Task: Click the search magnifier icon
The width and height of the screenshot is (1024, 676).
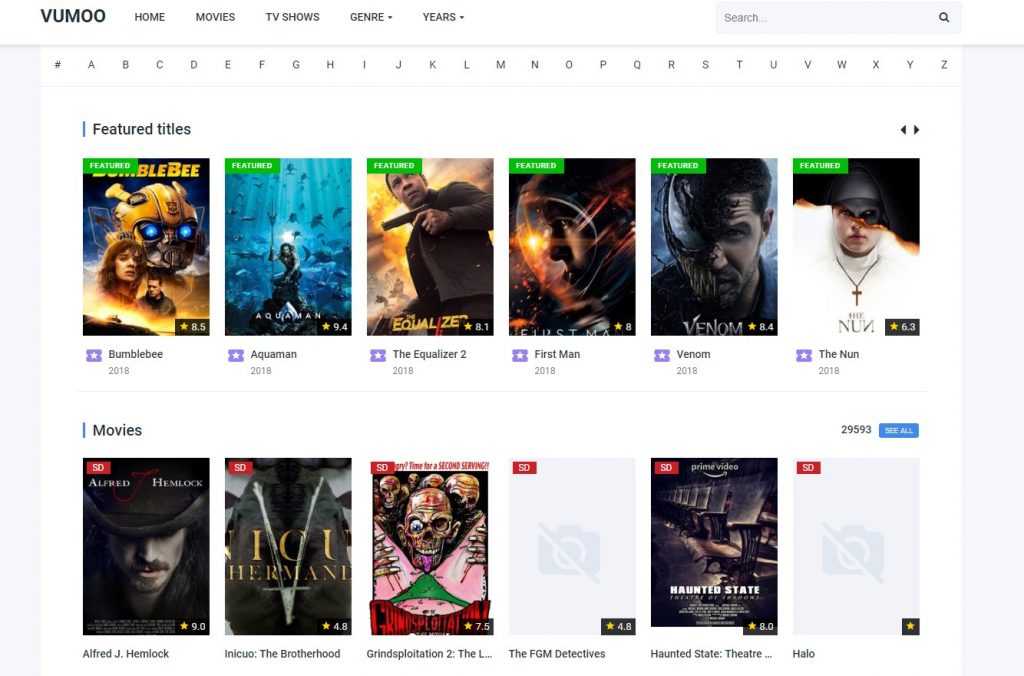Action: 943,17
